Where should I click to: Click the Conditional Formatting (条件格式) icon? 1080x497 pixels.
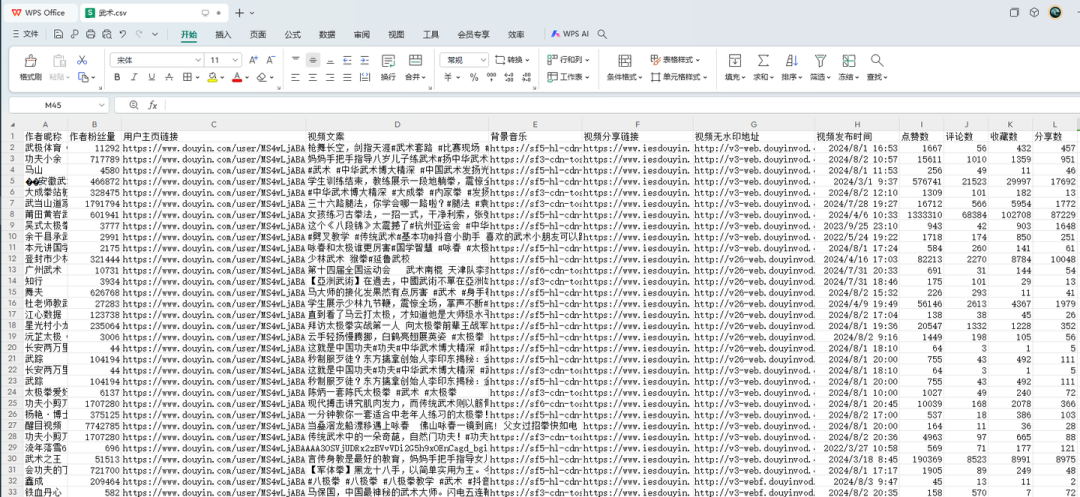[x=625, y=61]
